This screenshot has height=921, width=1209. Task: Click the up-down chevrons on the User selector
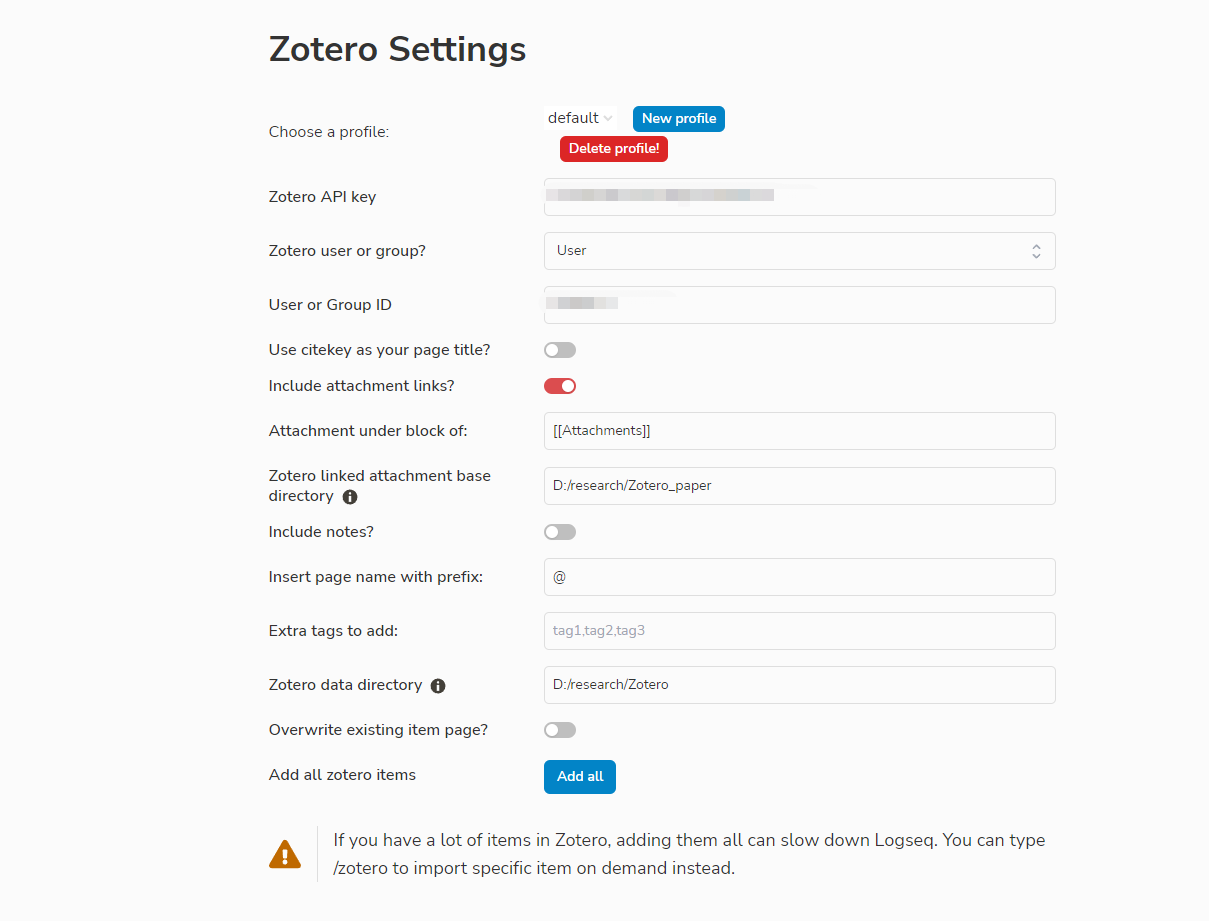point(1036,250)
